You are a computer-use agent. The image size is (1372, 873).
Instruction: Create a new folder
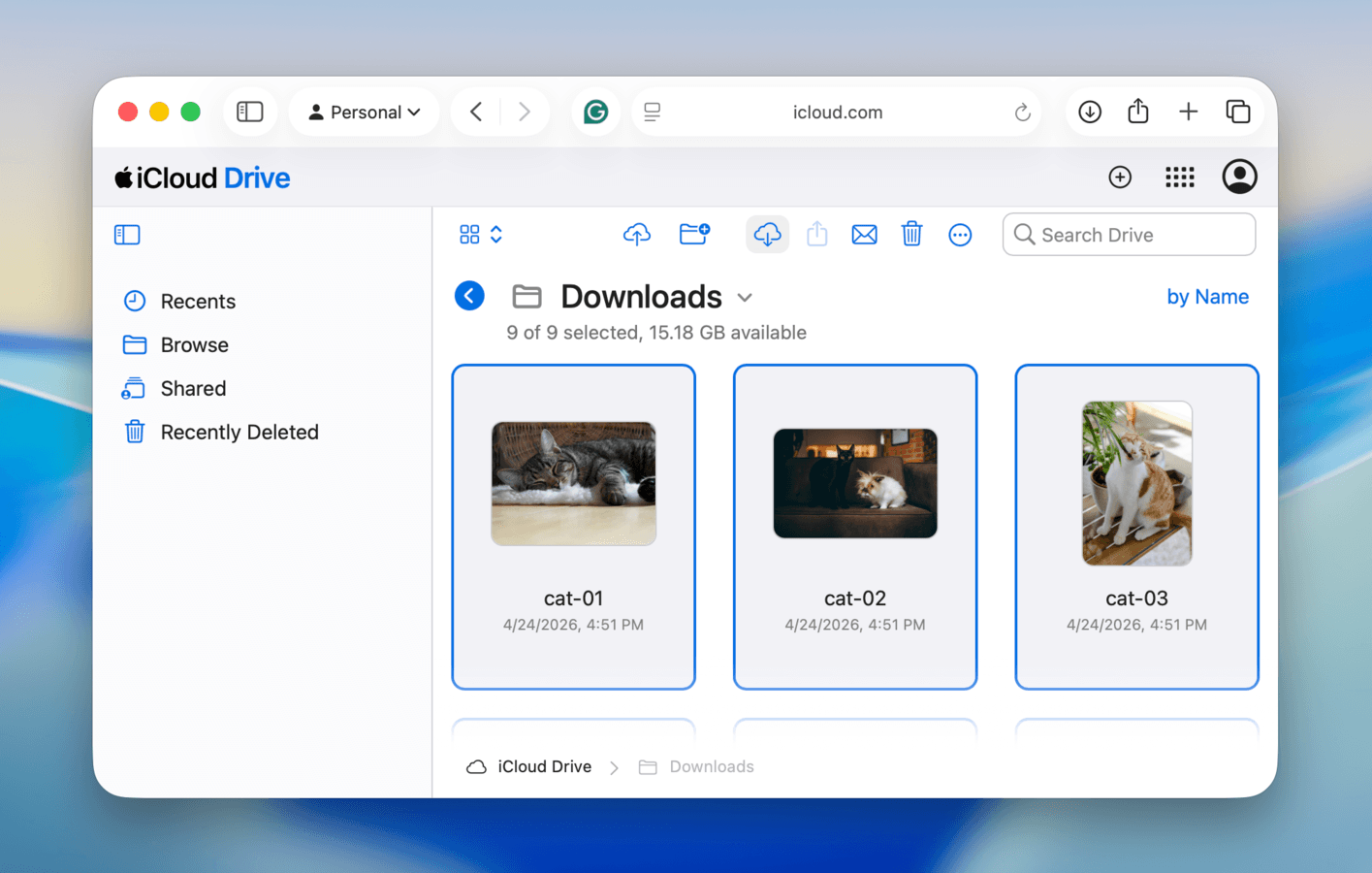(x=694, y=234)
